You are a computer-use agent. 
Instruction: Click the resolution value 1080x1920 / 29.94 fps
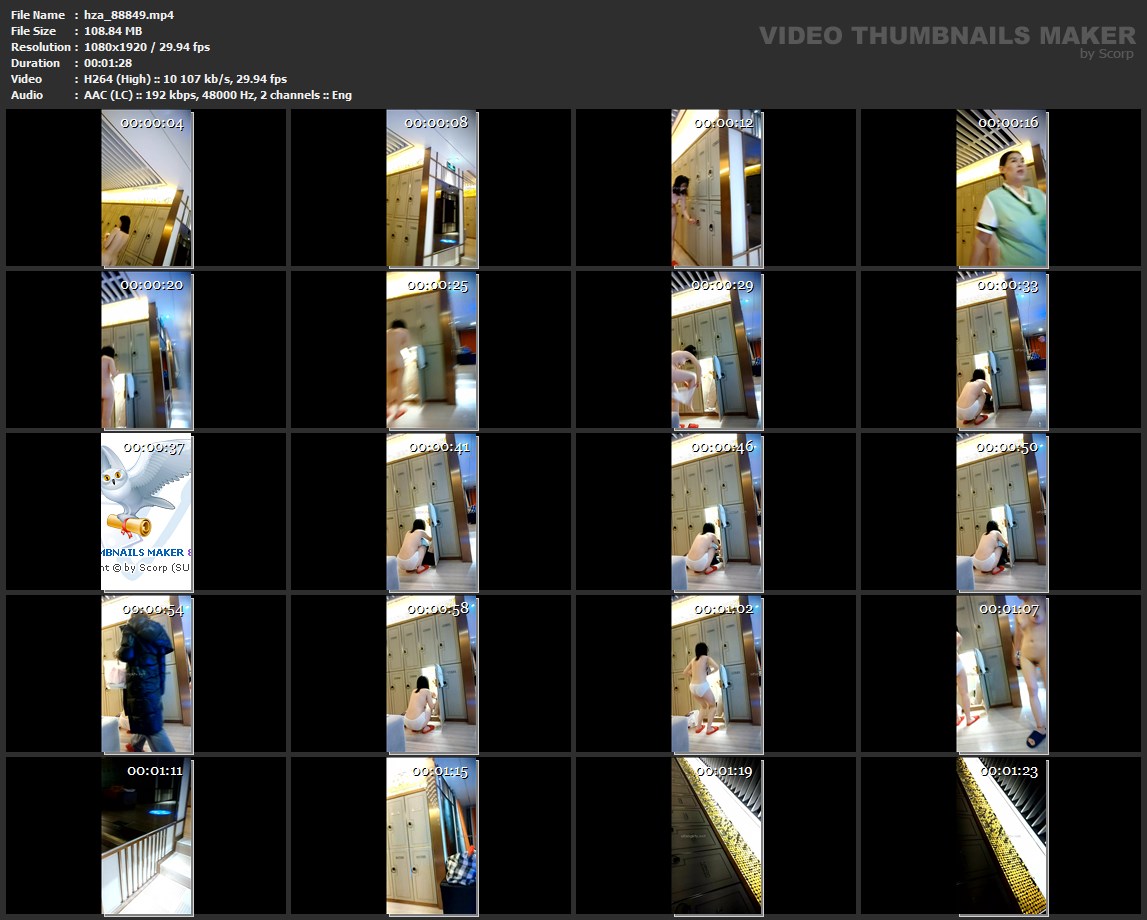tap(147, 47)
